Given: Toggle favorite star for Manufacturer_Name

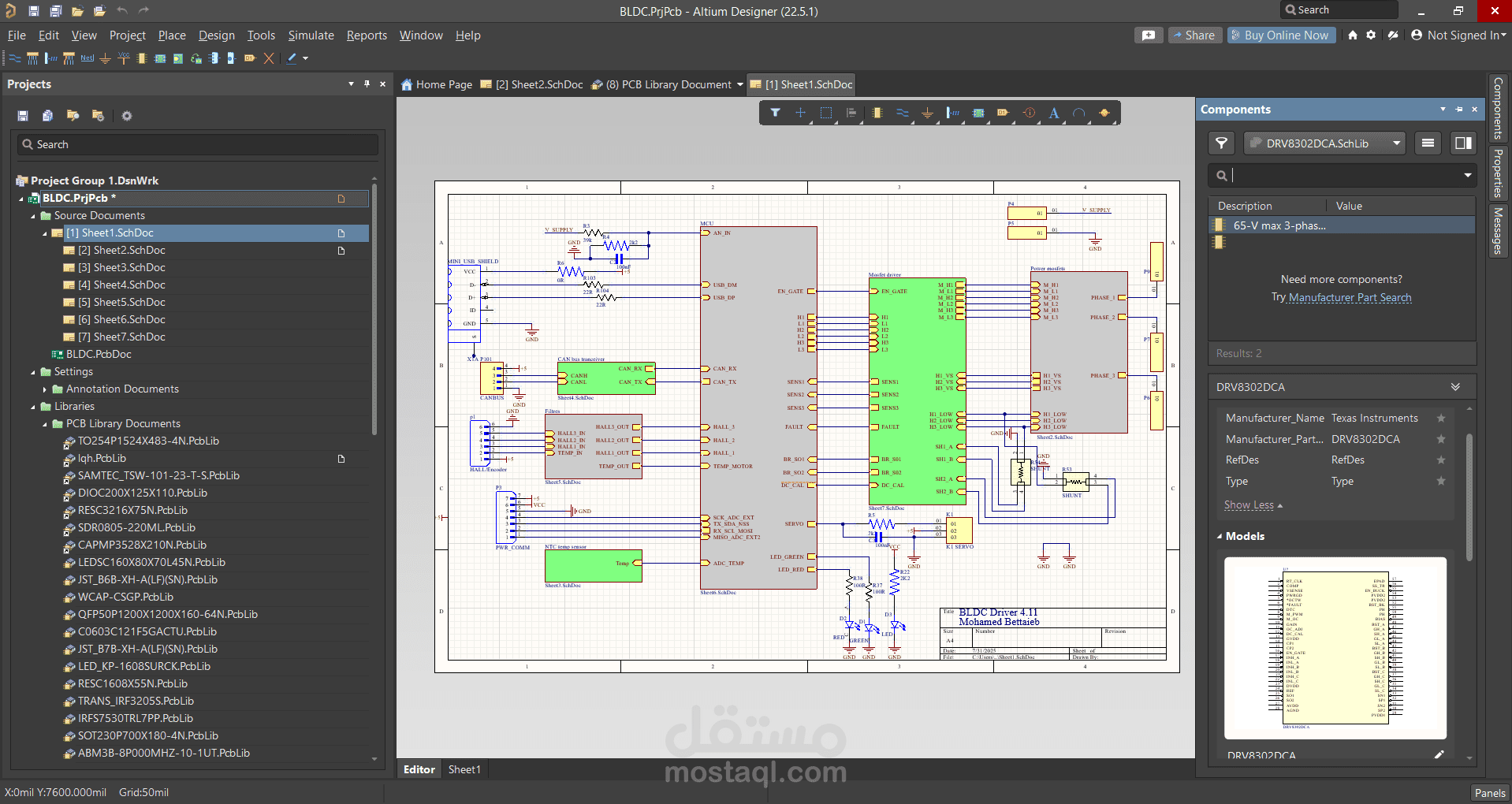Looking at the screenshot, I should pyautogui.click(x=1441, y=419).
